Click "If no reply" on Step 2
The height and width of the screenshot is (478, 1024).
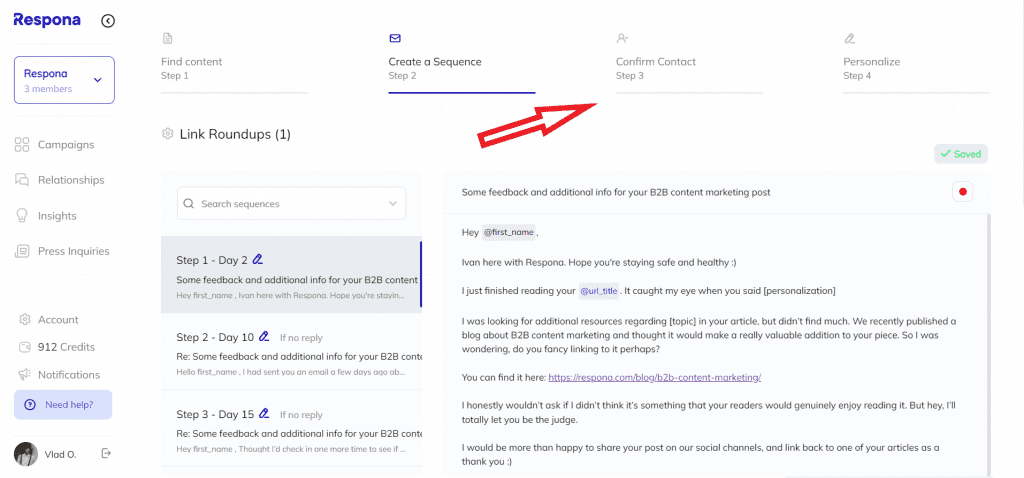click(301, 338)
